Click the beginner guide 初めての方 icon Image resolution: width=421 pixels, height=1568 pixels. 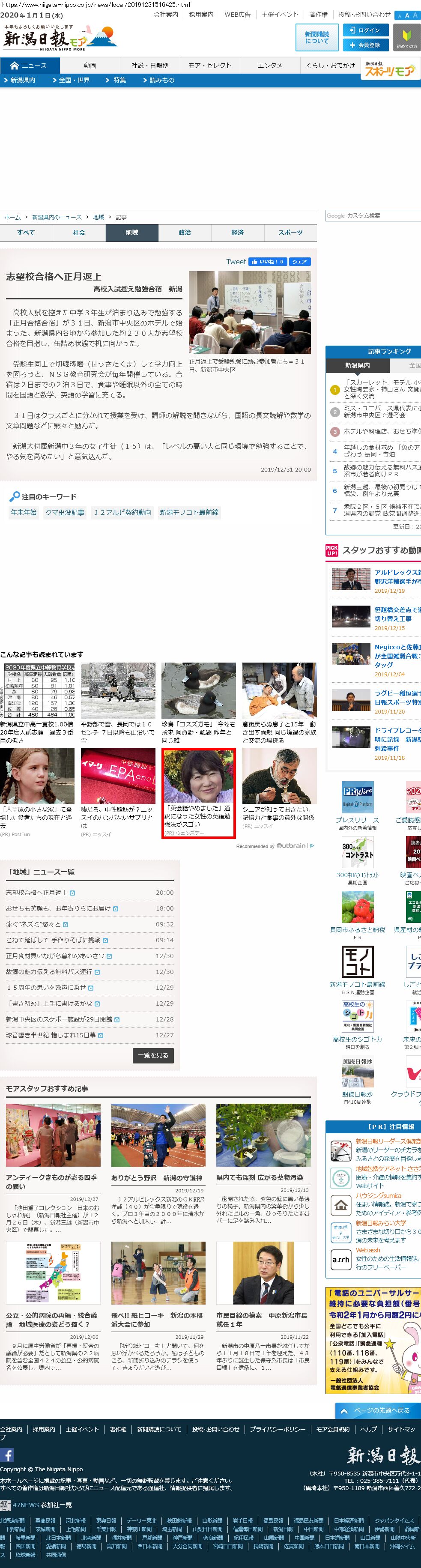click(406, 38)
